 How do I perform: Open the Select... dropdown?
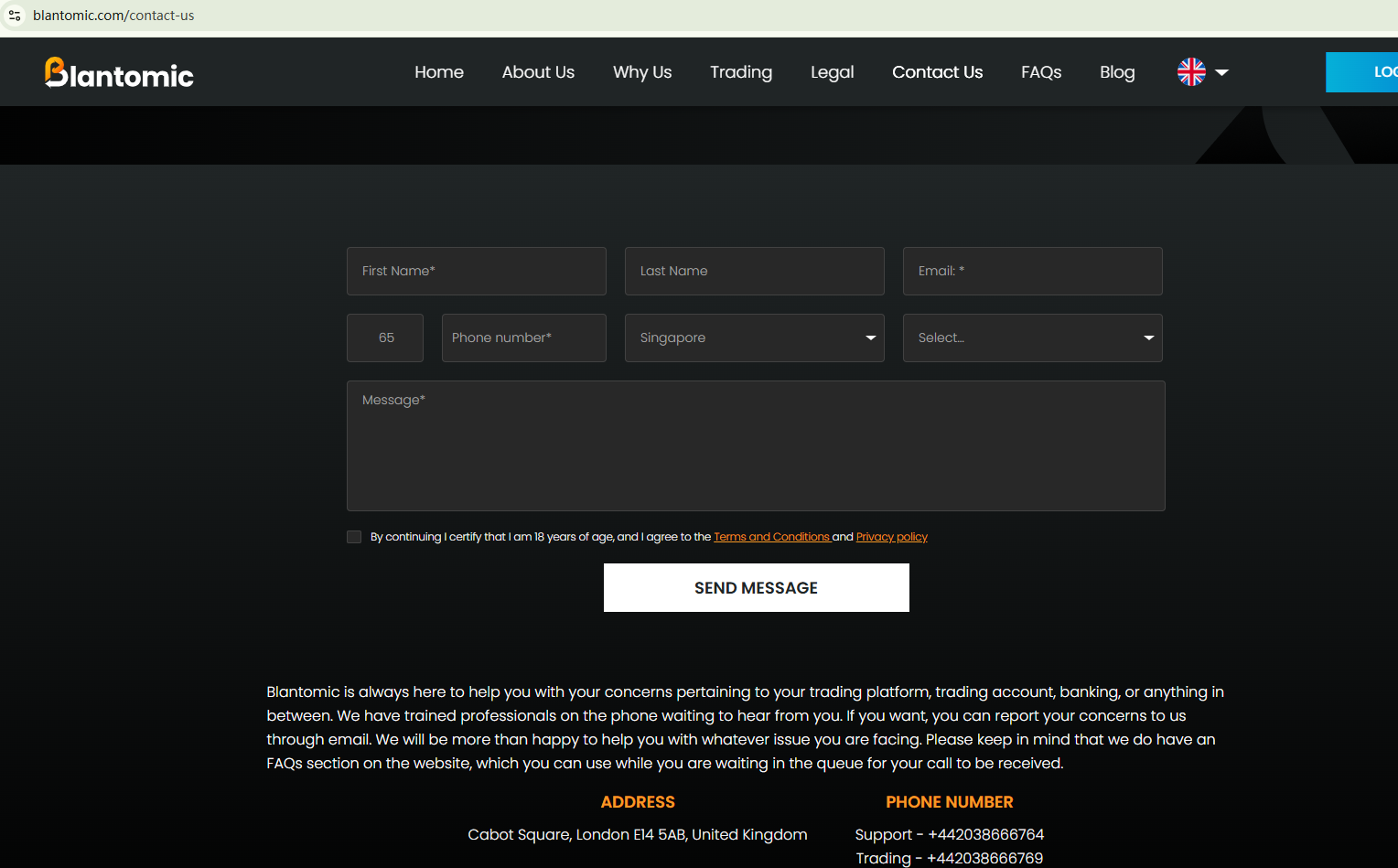click(x=1032, y=338)
